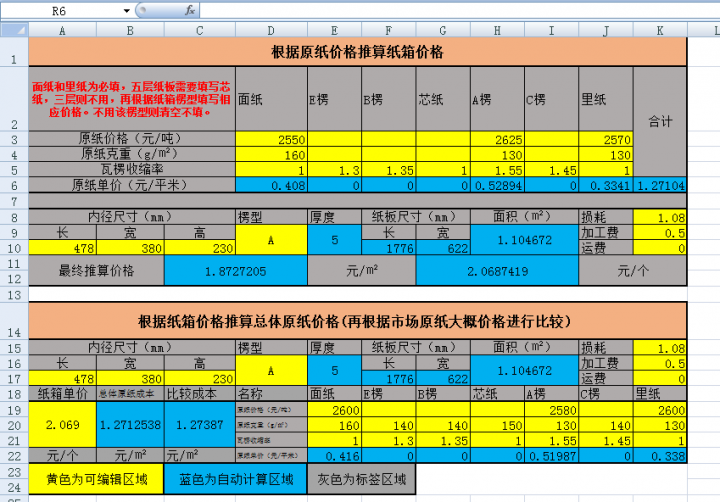Select column K header
The image size is (720, 502).
660,30
